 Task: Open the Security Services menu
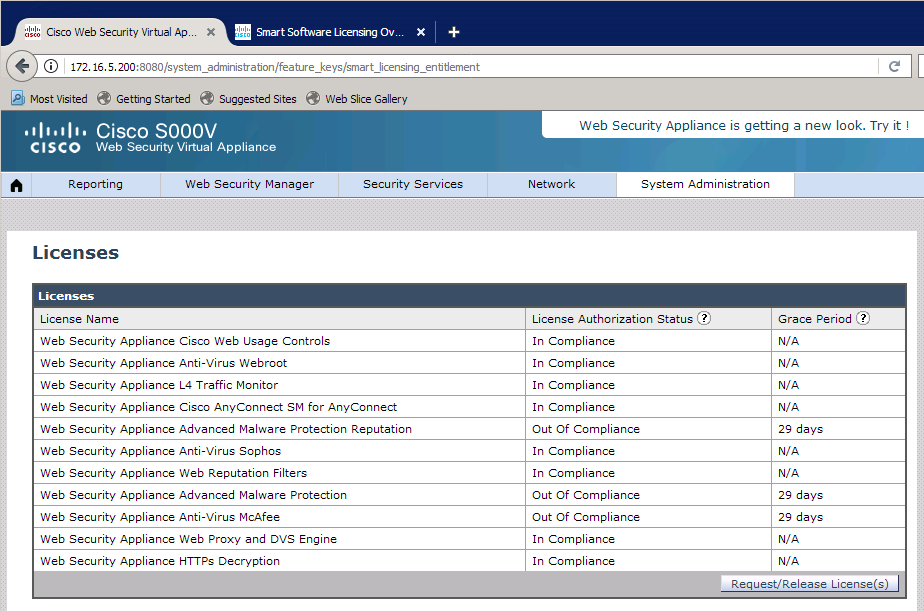412,184
